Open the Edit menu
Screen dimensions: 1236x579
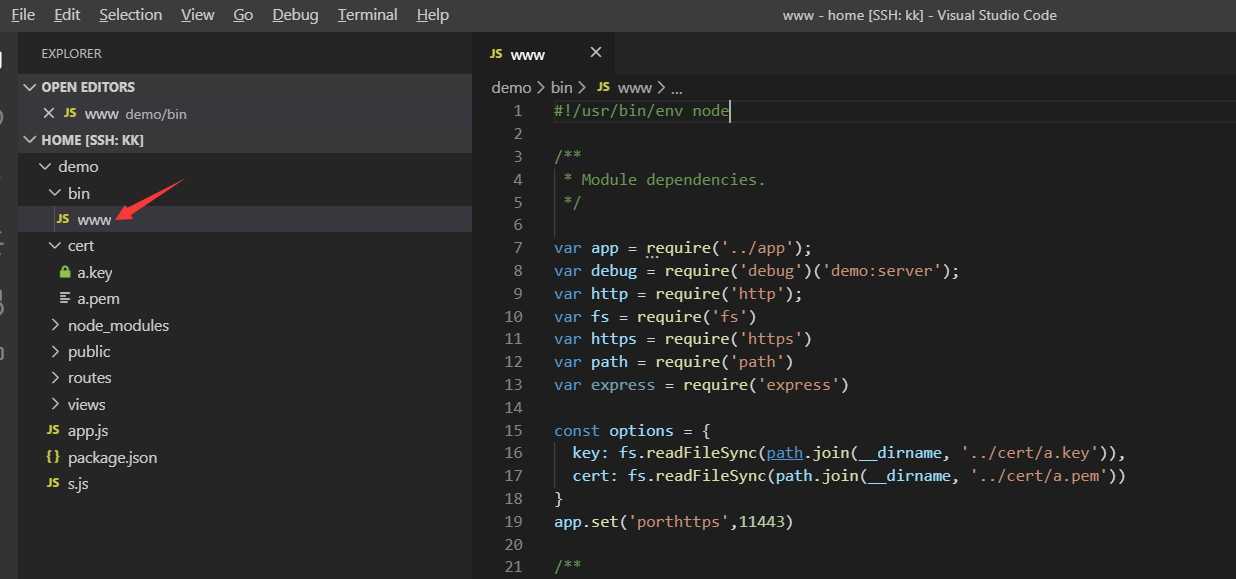pos(67,15)
